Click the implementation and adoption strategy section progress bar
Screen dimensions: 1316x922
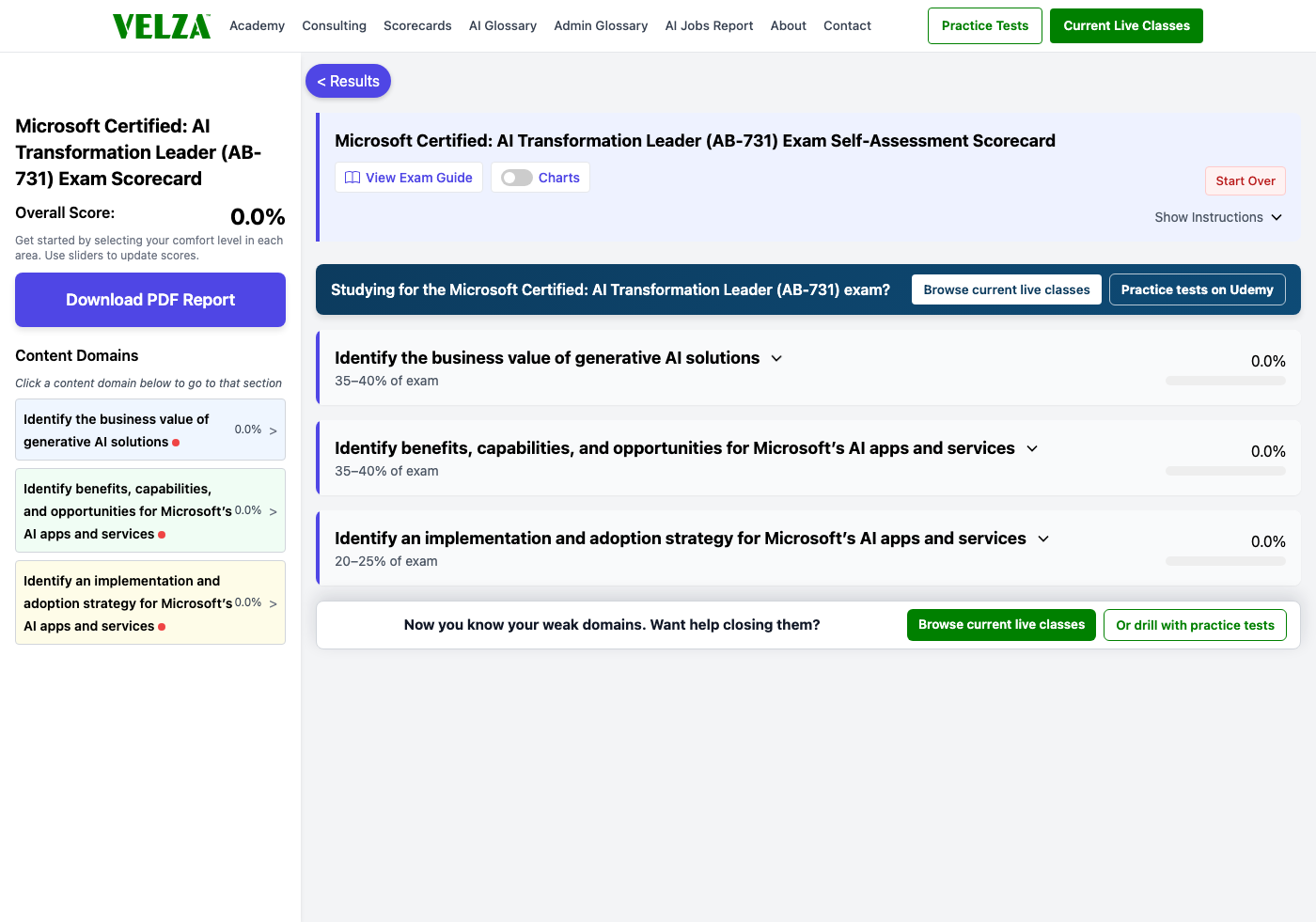[1226, 561]
